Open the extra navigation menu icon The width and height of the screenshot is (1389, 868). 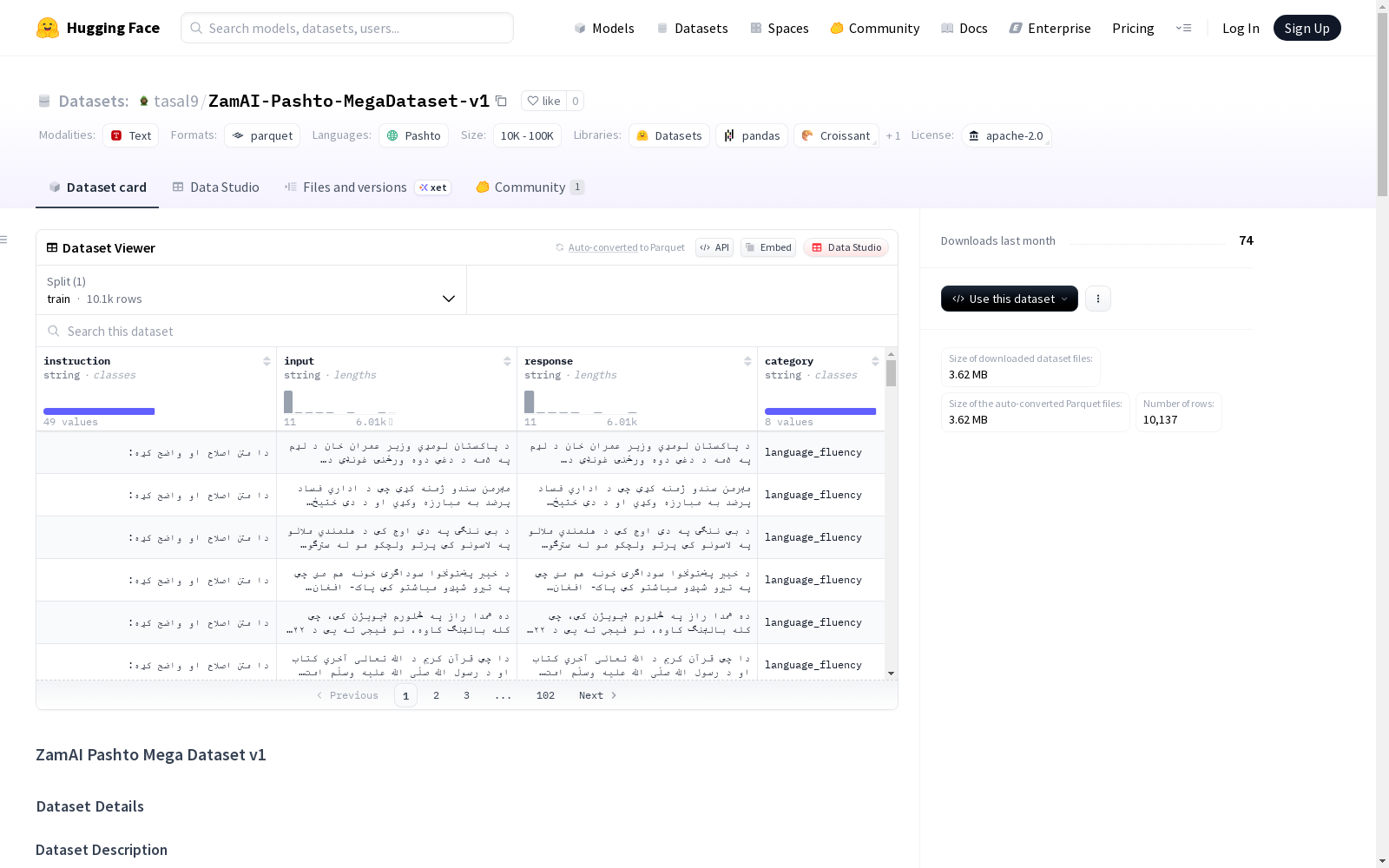[x=1183, y=28]
